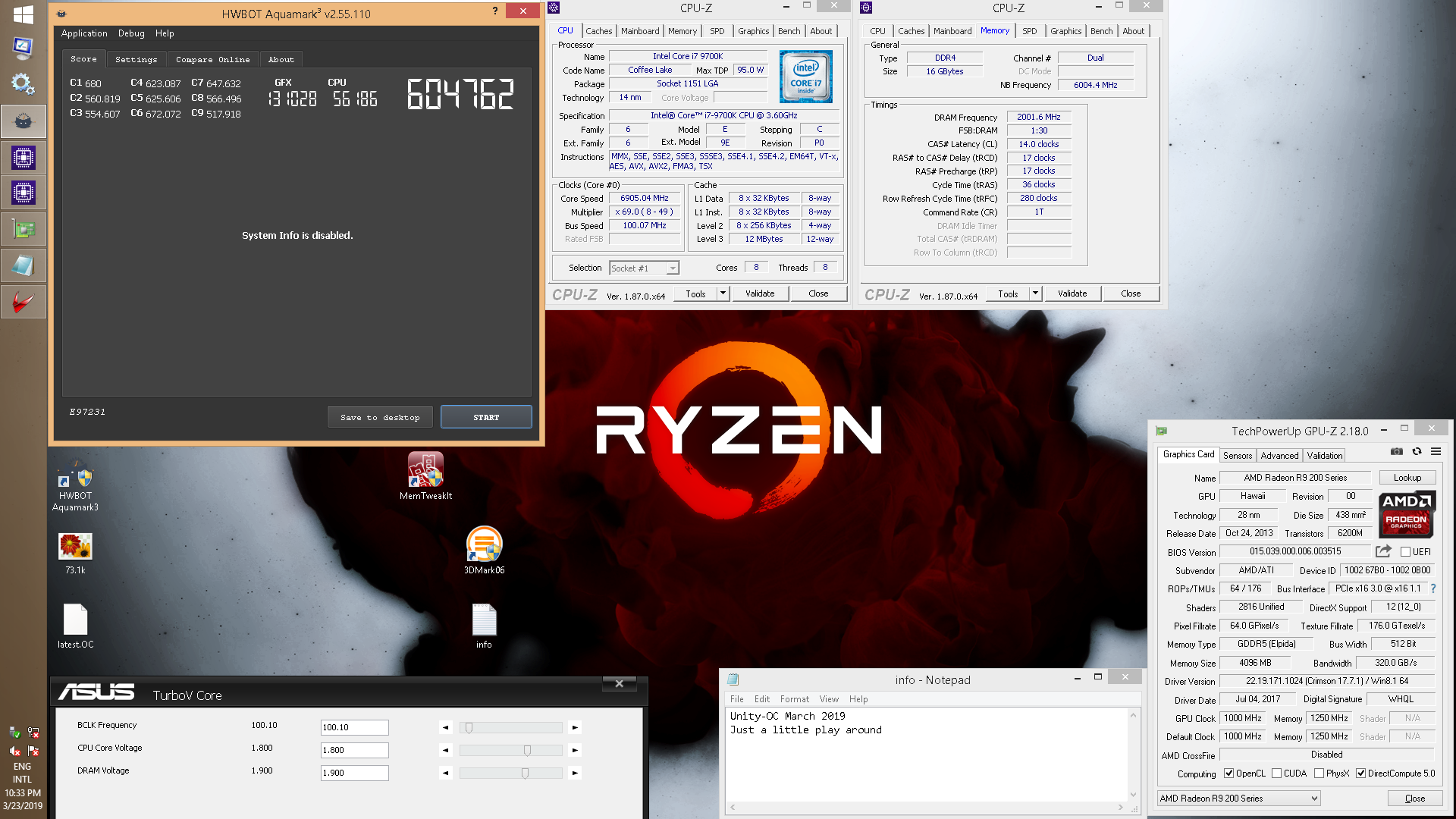Switch to the first CPU-Z taskbar icon

coord(23,158)
